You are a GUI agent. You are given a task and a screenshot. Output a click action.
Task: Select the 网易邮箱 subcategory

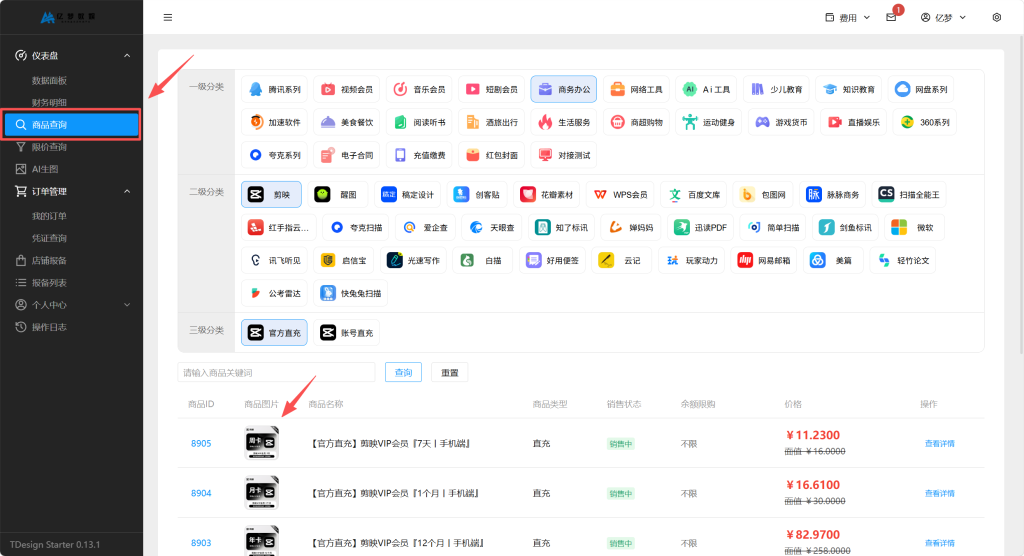click(763, 260)
